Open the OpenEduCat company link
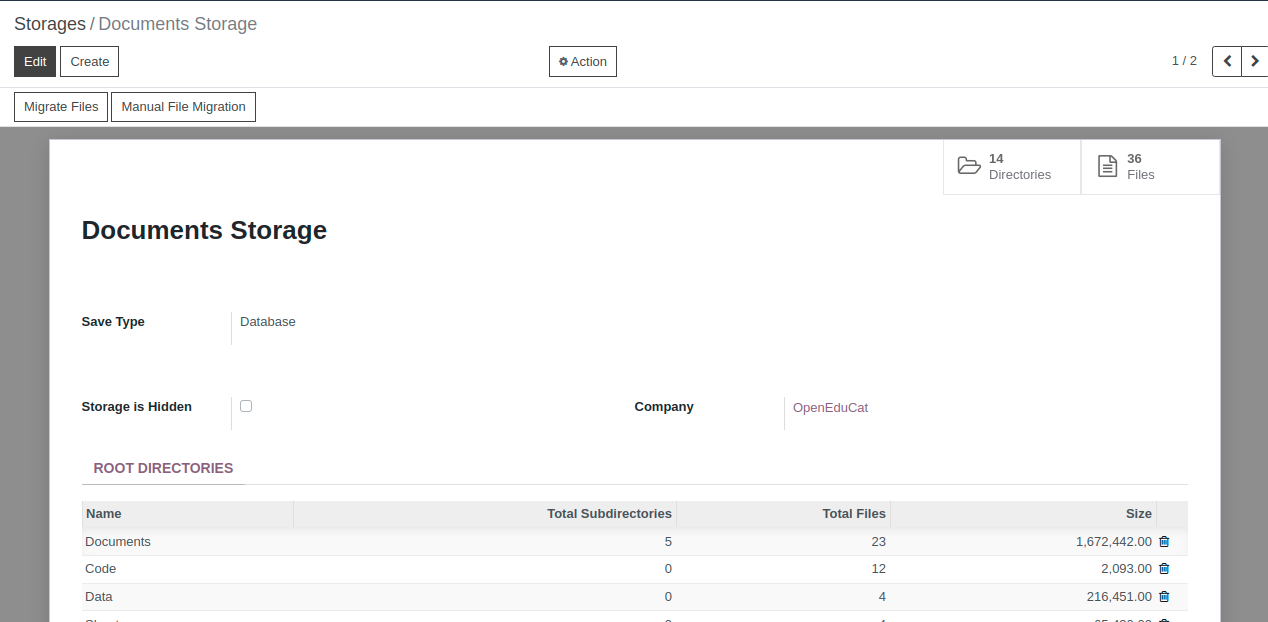The image size is (1268, 622). pyautogui.click(x=830, y=408)
